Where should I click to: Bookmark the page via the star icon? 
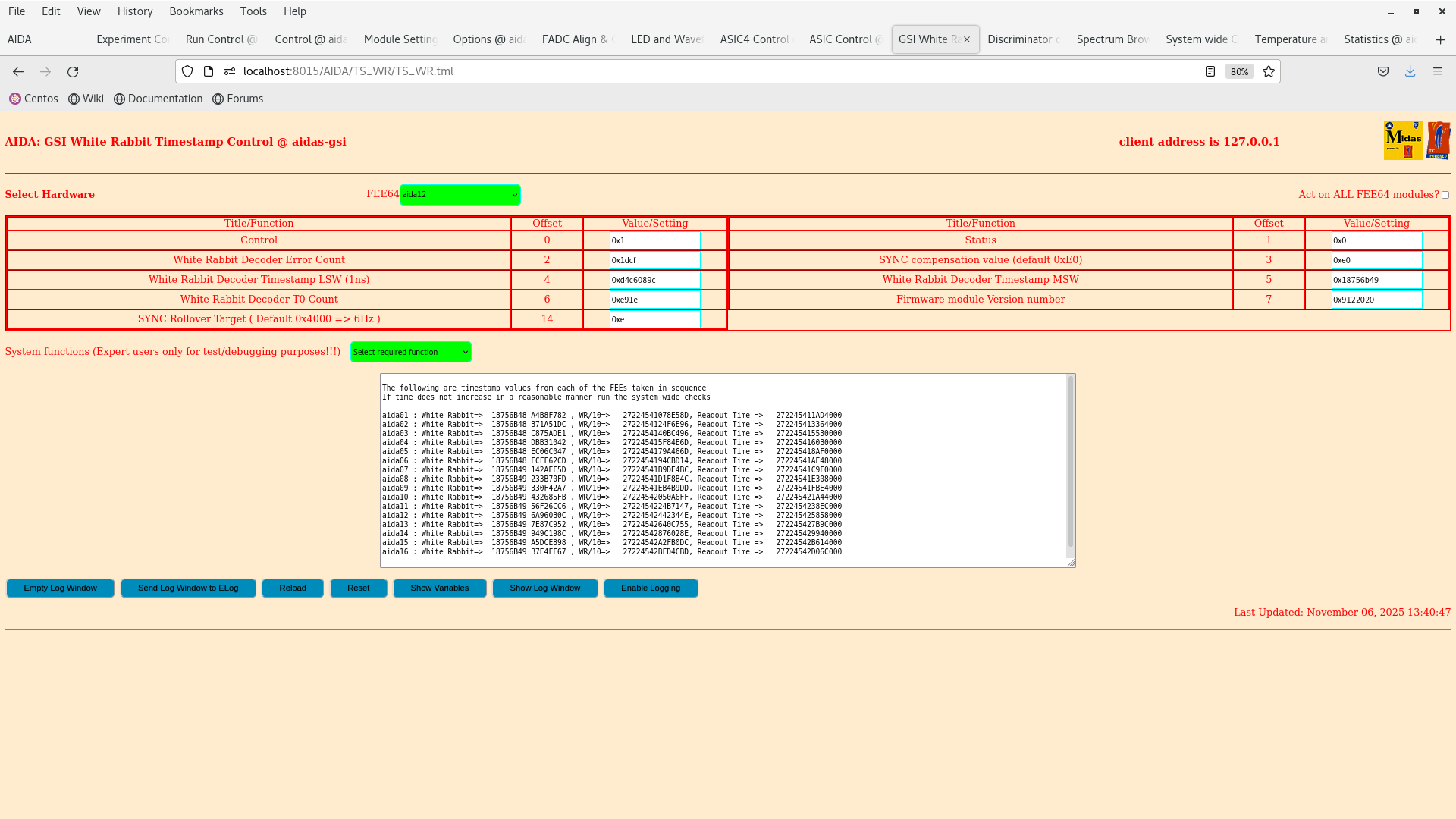point(1269,71)
